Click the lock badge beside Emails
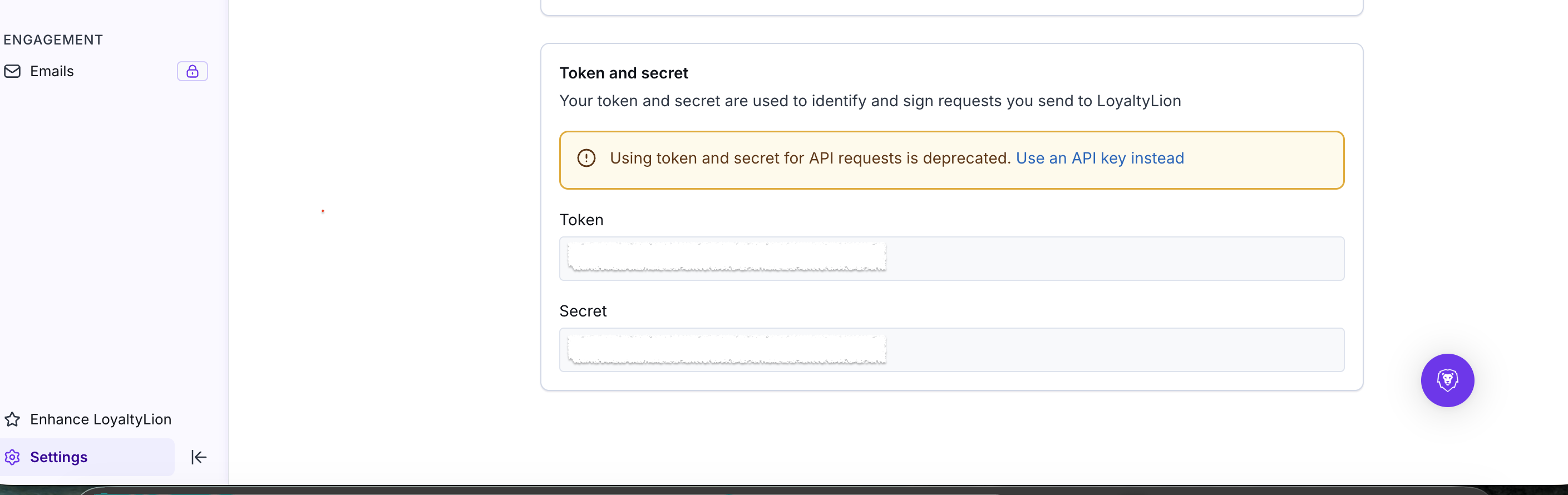 (193, 72)
